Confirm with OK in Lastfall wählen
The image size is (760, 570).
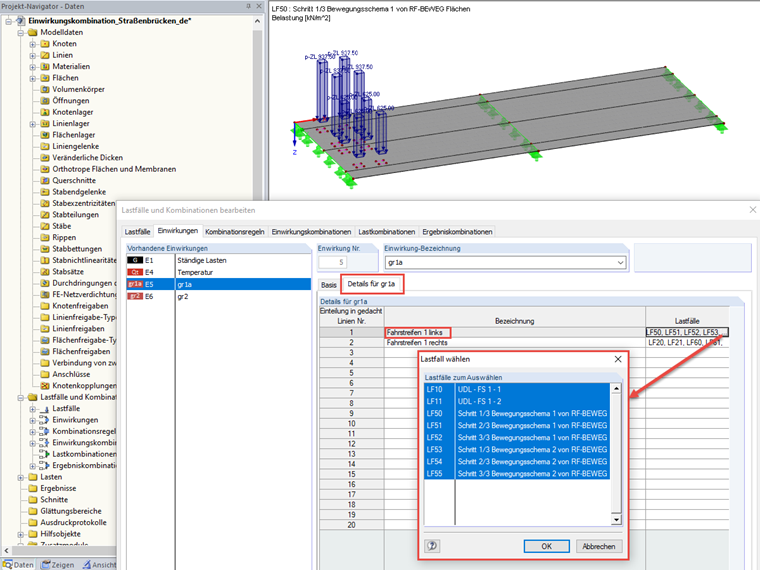coord(546,546)
